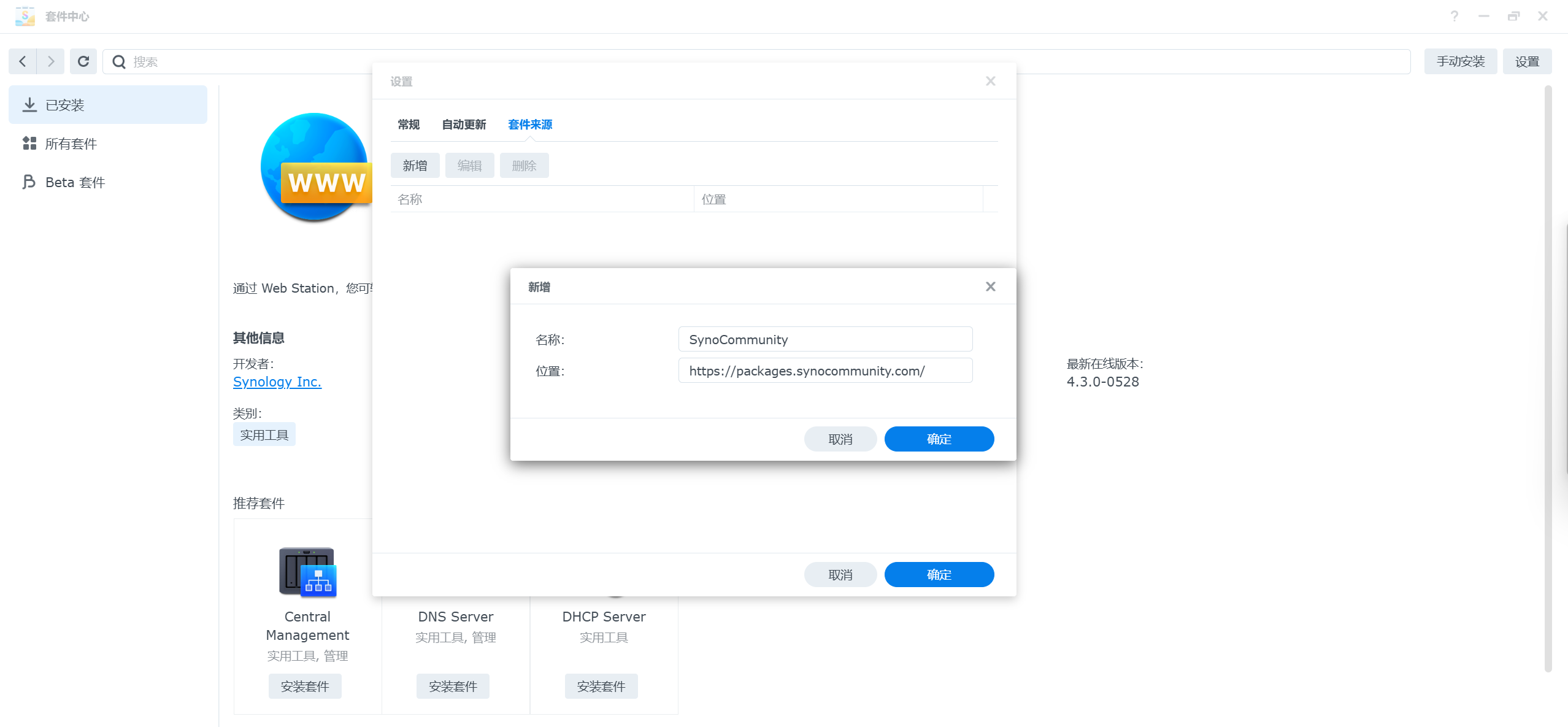The height and width of the screenshot is (727, 1568).
Task: Click the back navigation arrow
Action: 23,61
